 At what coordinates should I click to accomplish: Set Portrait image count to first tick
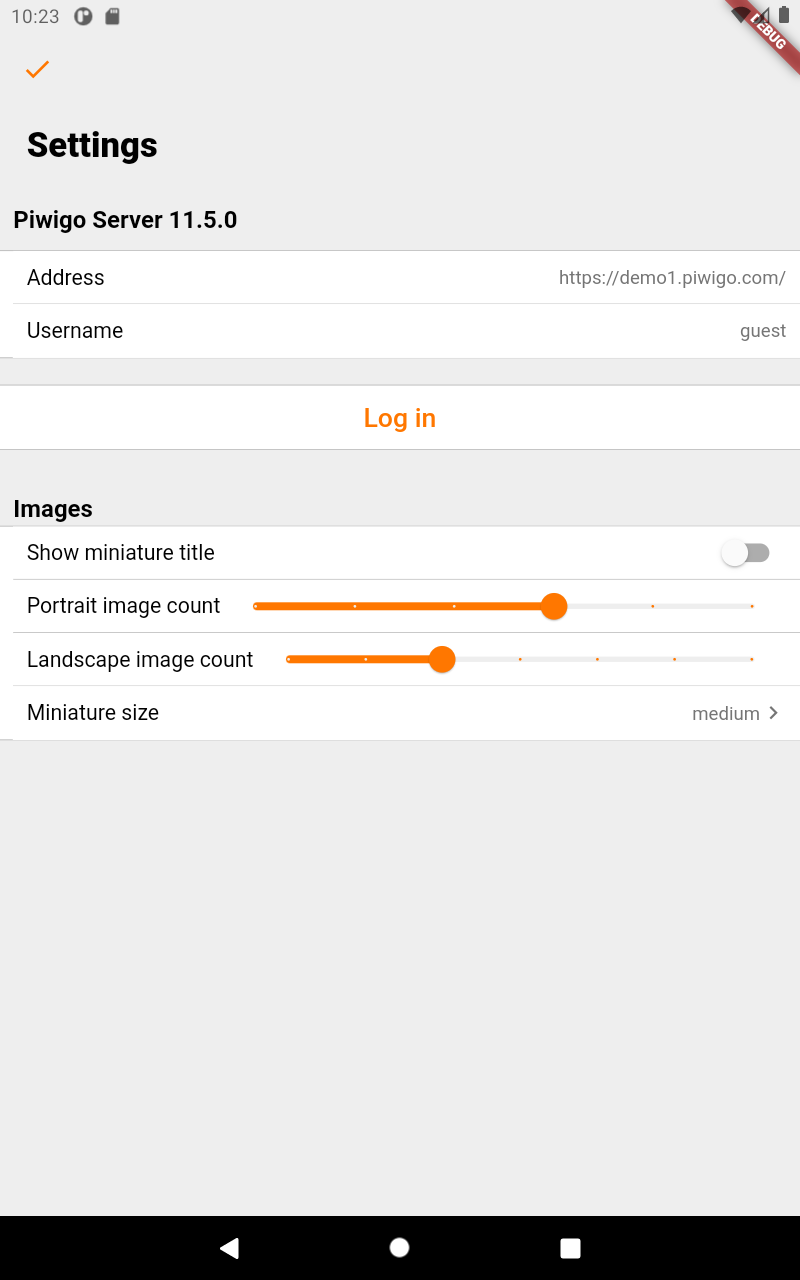[x=256, y=606]
